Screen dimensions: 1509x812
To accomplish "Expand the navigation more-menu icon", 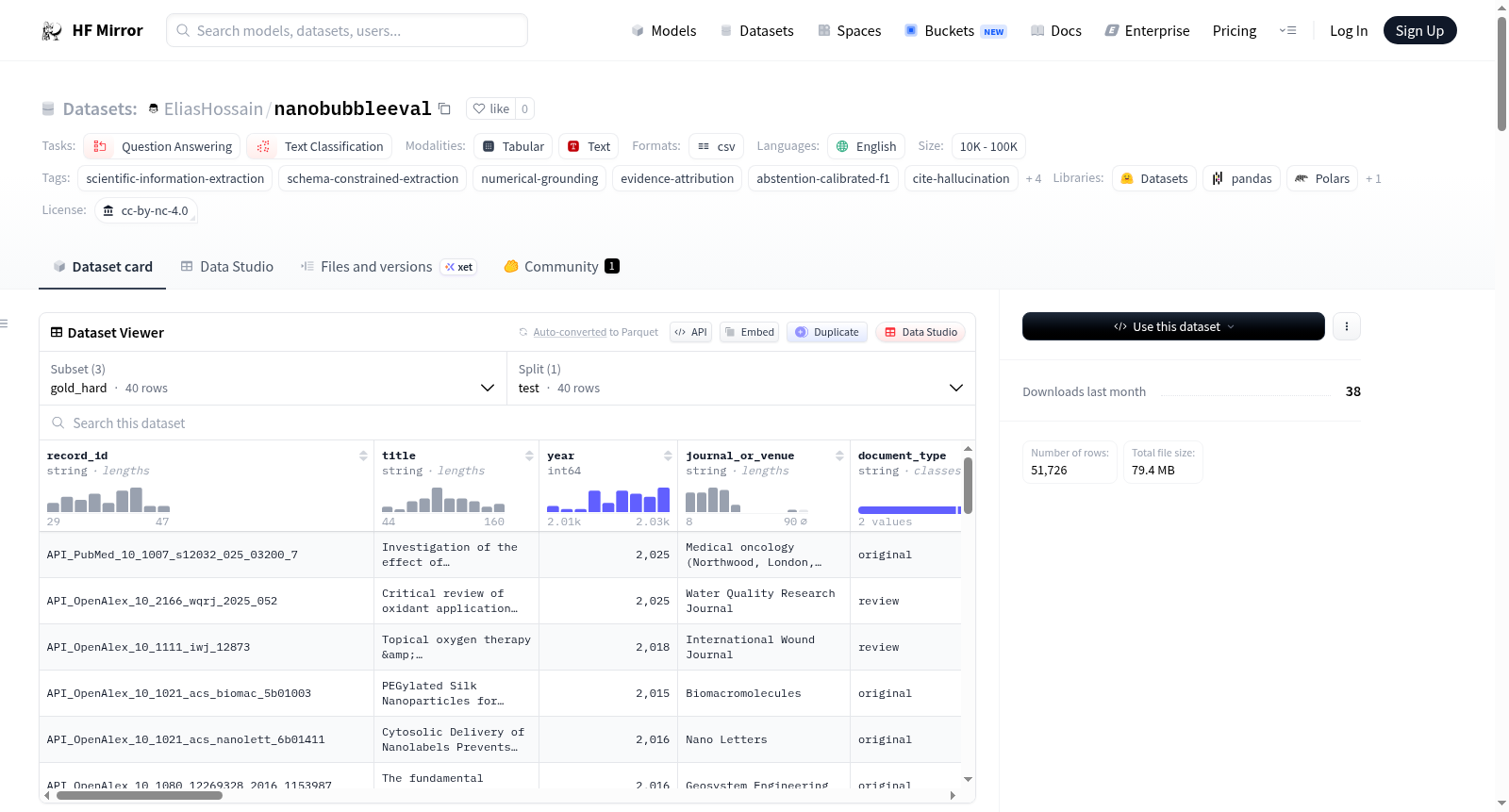I will coord(1287,31).
